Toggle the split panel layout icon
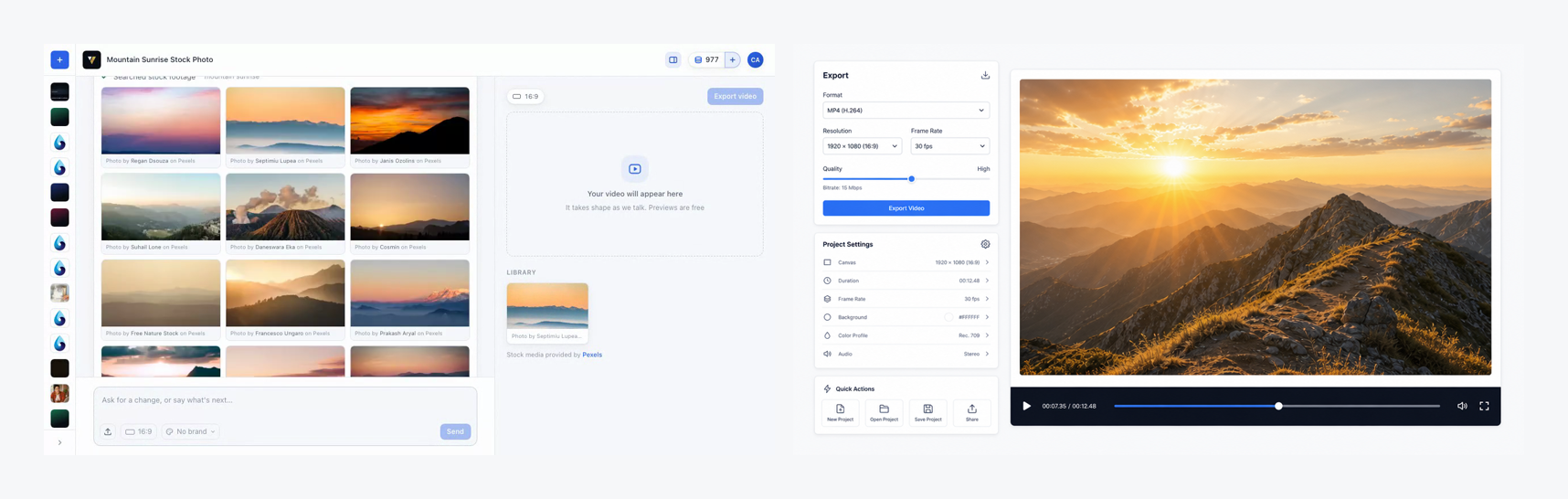This screenshot has width=1568, height=499. (x=673, y=59)
